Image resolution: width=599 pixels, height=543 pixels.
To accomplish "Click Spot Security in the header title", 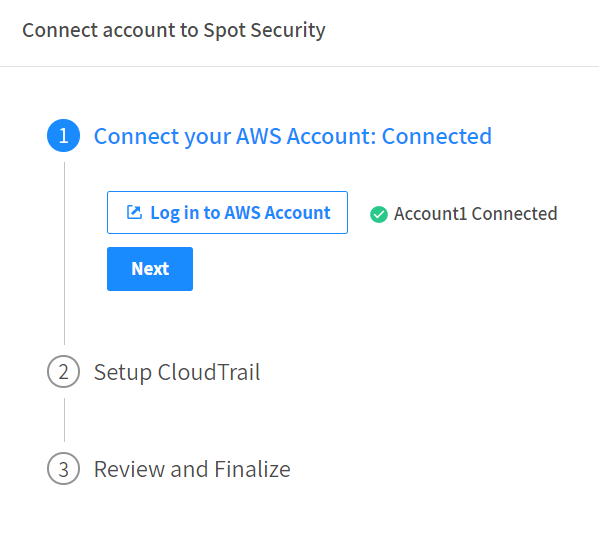I will 264,30.
